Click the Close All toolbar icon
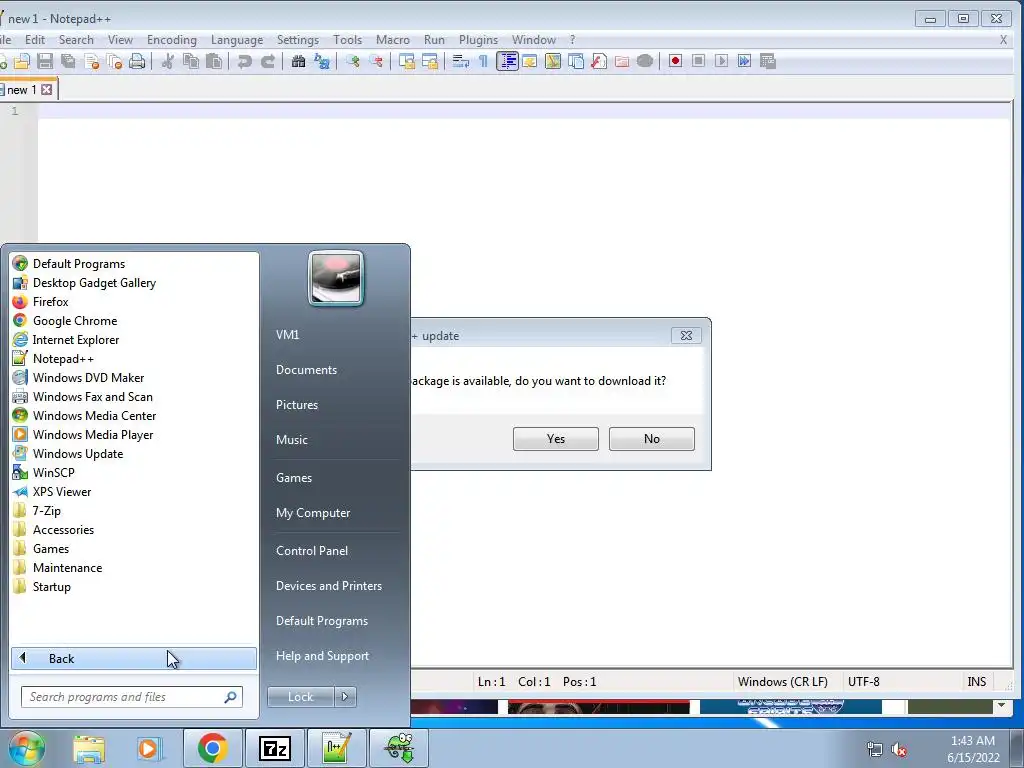Image resolution: width=1024 pixels, height=768 pixels. [x=114, y=61]
